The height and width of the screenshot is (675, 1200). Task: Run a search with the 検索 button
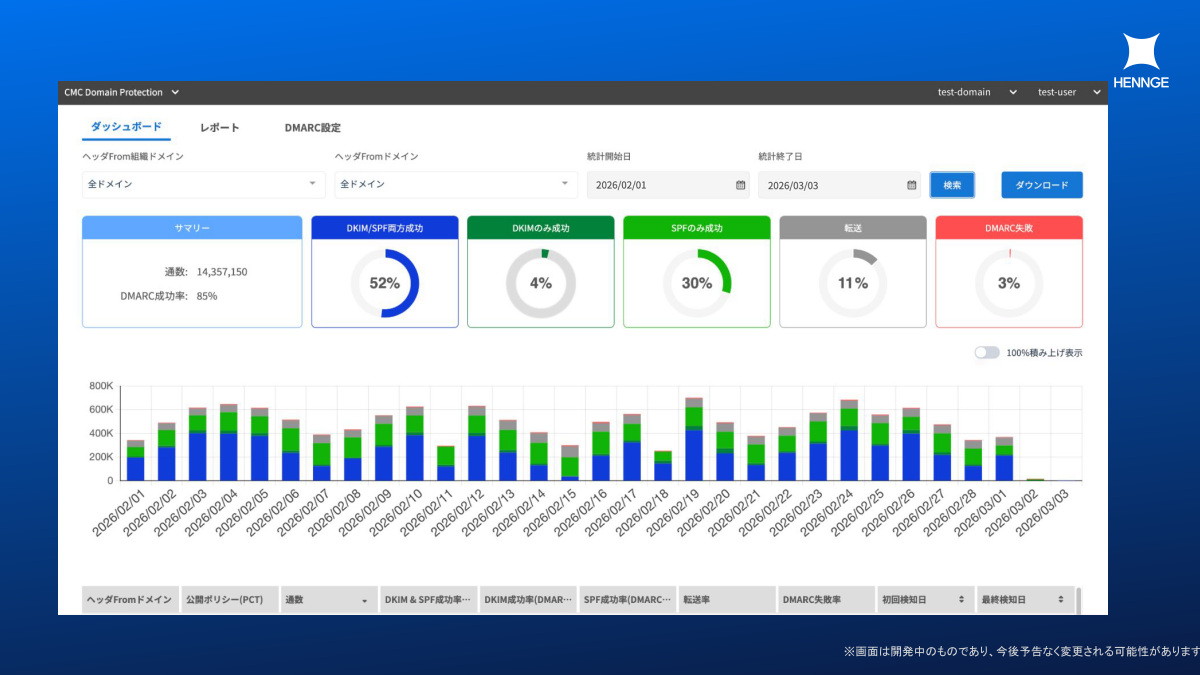[952, 185]
